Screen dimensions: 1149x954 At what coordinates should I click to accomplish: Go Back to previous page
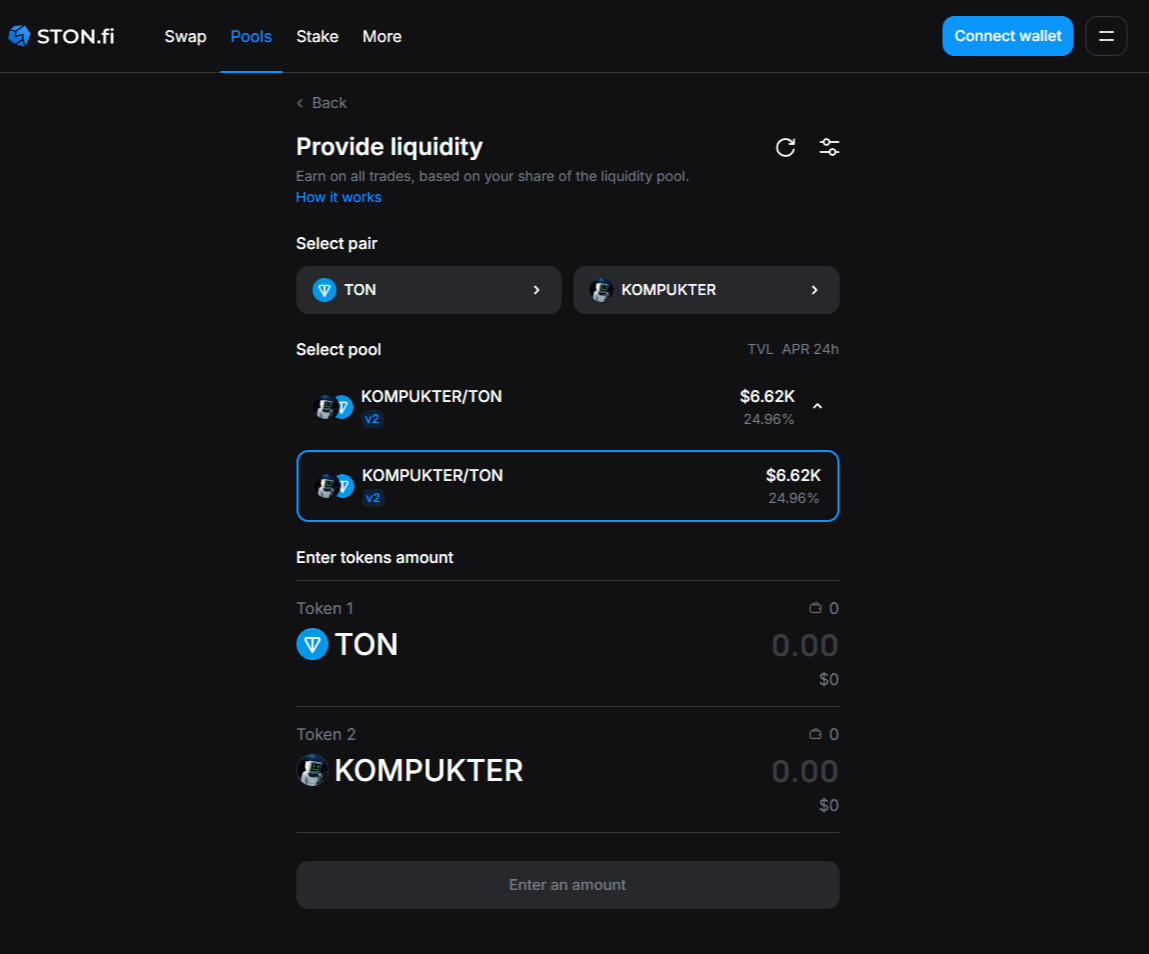click(322, 103)
